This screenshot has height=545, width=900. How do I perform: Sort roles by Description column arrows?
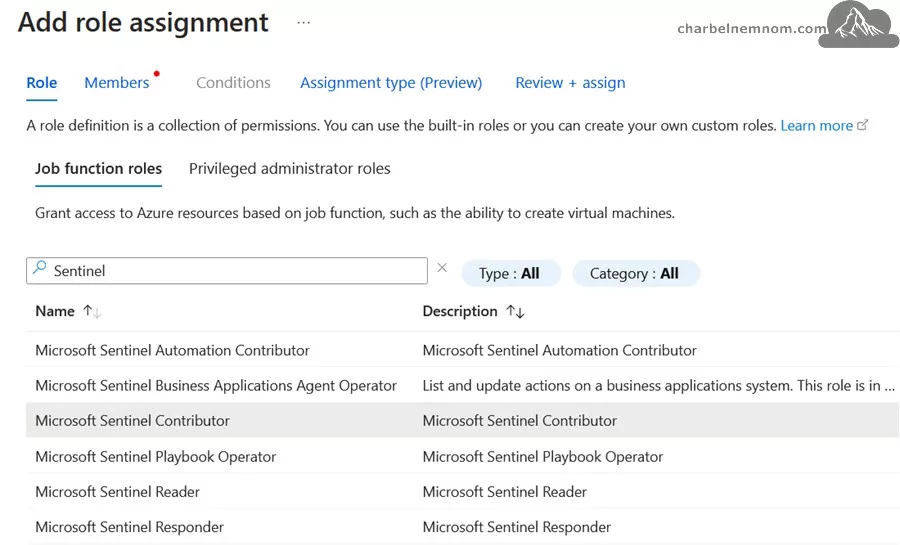515,312
